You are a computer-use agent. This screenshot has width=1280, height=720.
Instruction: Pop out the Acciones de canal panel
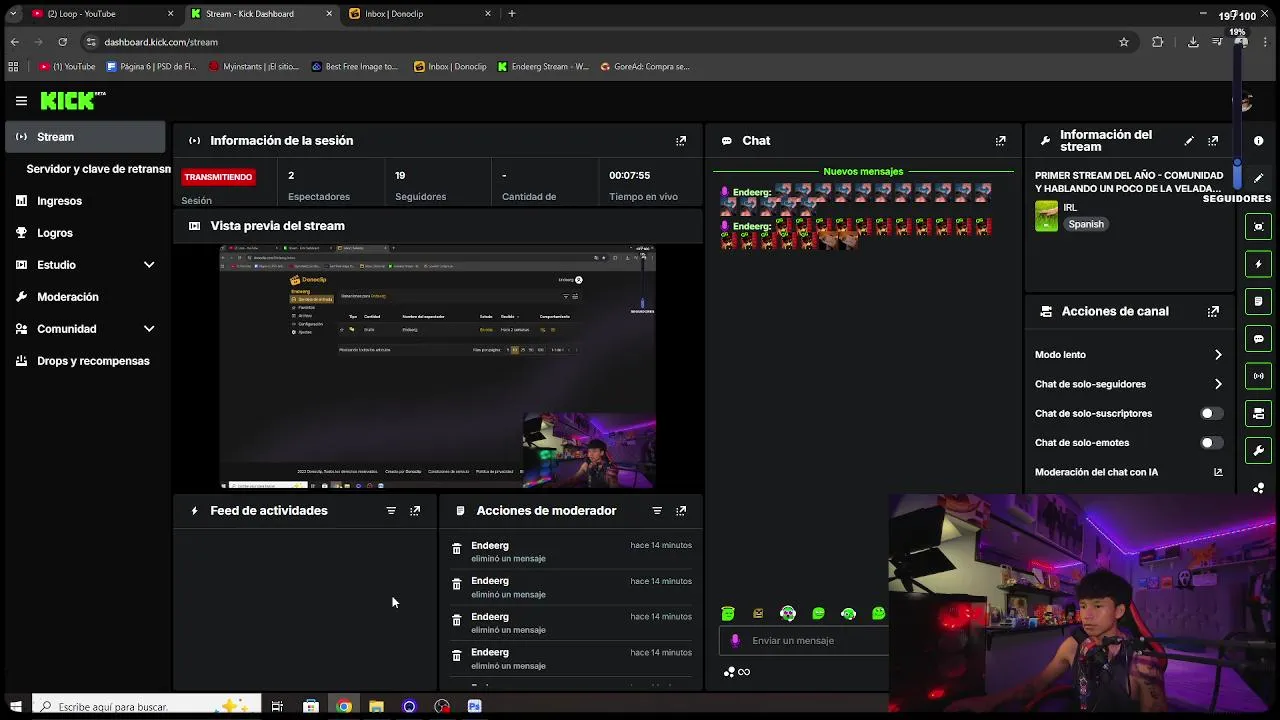click(x=1213, y=311)
